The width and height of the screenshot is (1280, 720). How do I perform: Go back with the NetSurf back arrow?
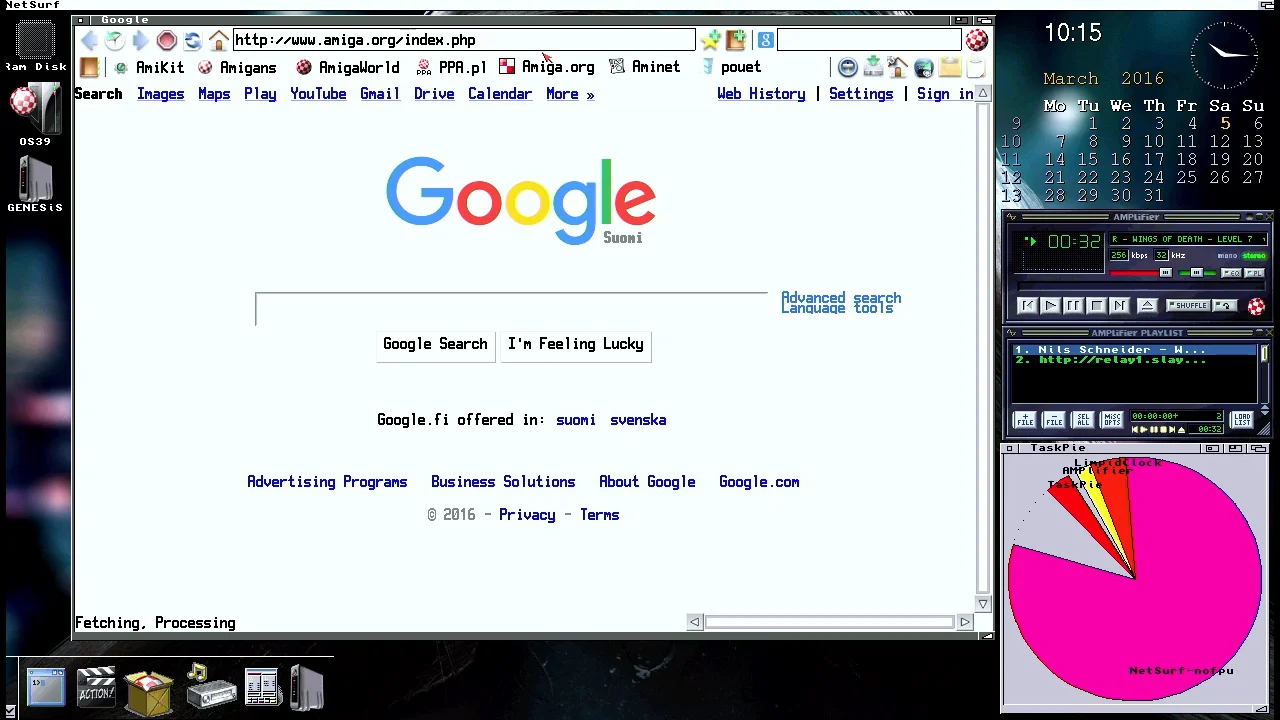tap(89, 40)
